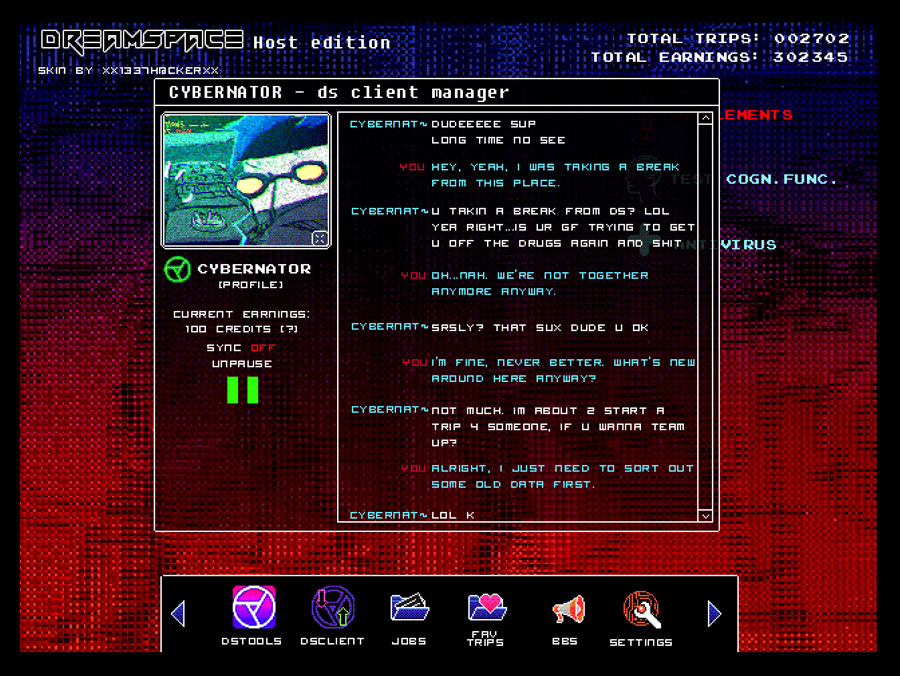Click the chat scrollbar up arrow
Viewport: 900px width, 676px height.
pyautogui.click(x=705, y=119)
